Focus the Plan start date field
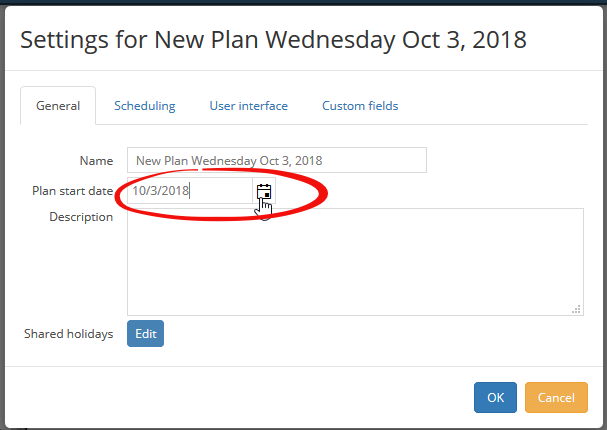This screenshot has height=430, width=607. point(190,191)
